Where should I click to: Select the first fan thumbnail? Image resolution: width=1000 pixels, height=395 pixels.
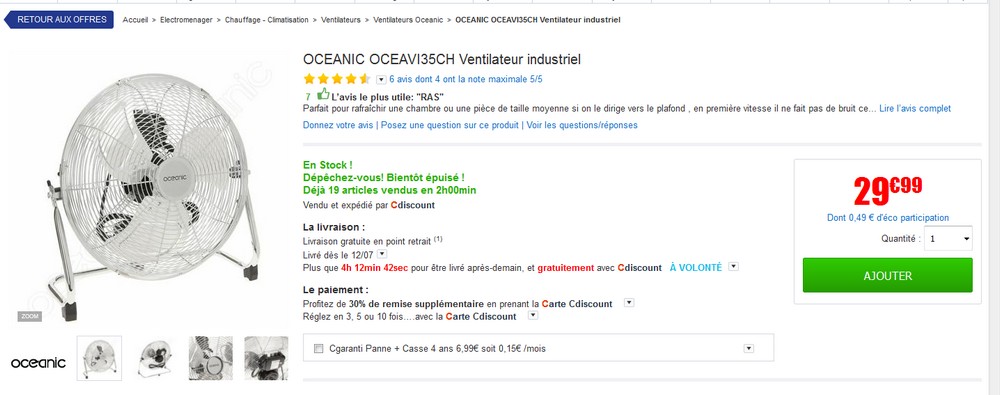(x=99, y=358)
